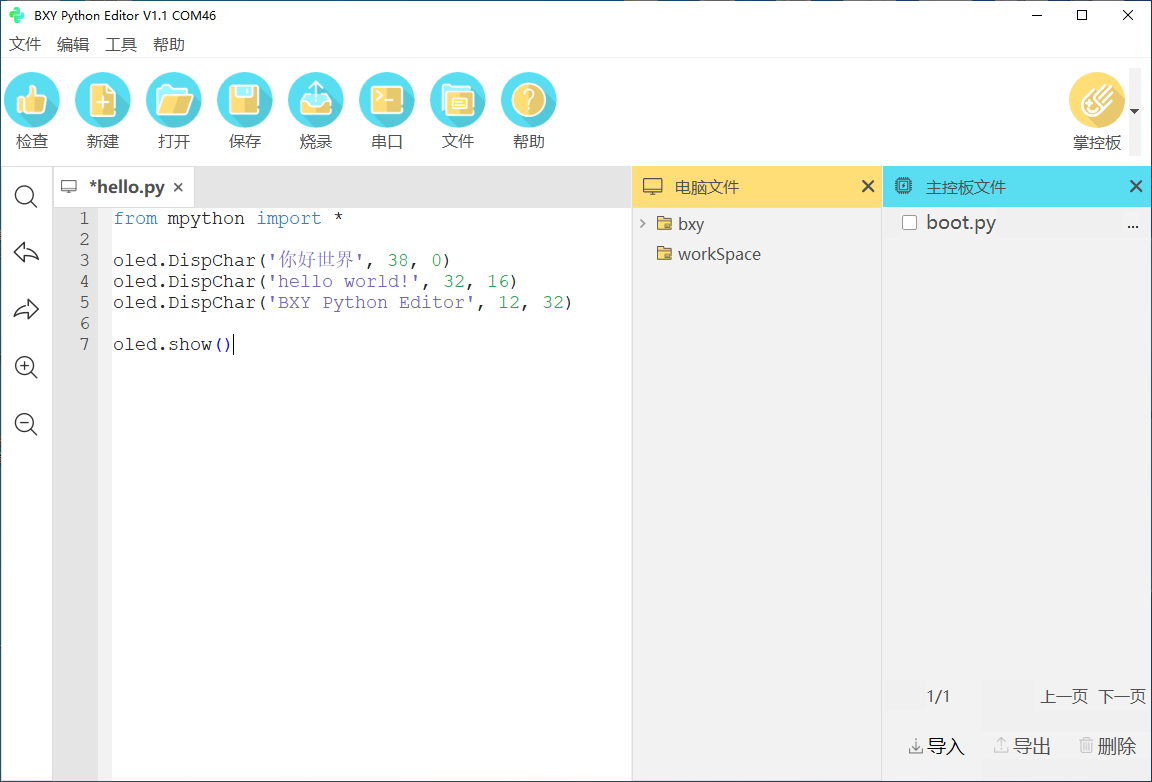Maximize the BXY Python Editor window
The height and width of the screenshot is (782, 1152).
(x=1082, y=15)
